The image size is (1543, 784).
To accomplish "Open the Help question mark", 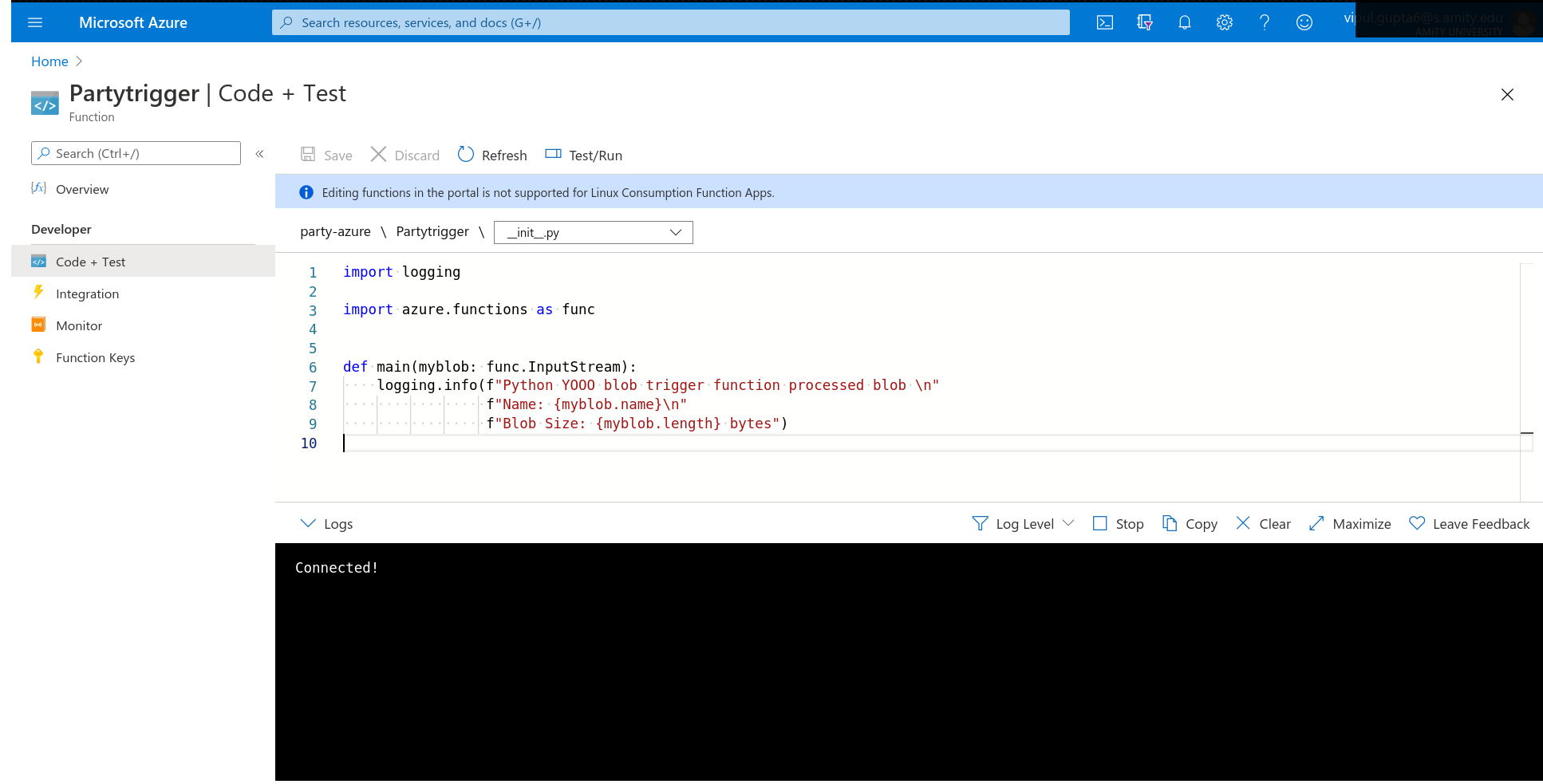I will 1265,22.
